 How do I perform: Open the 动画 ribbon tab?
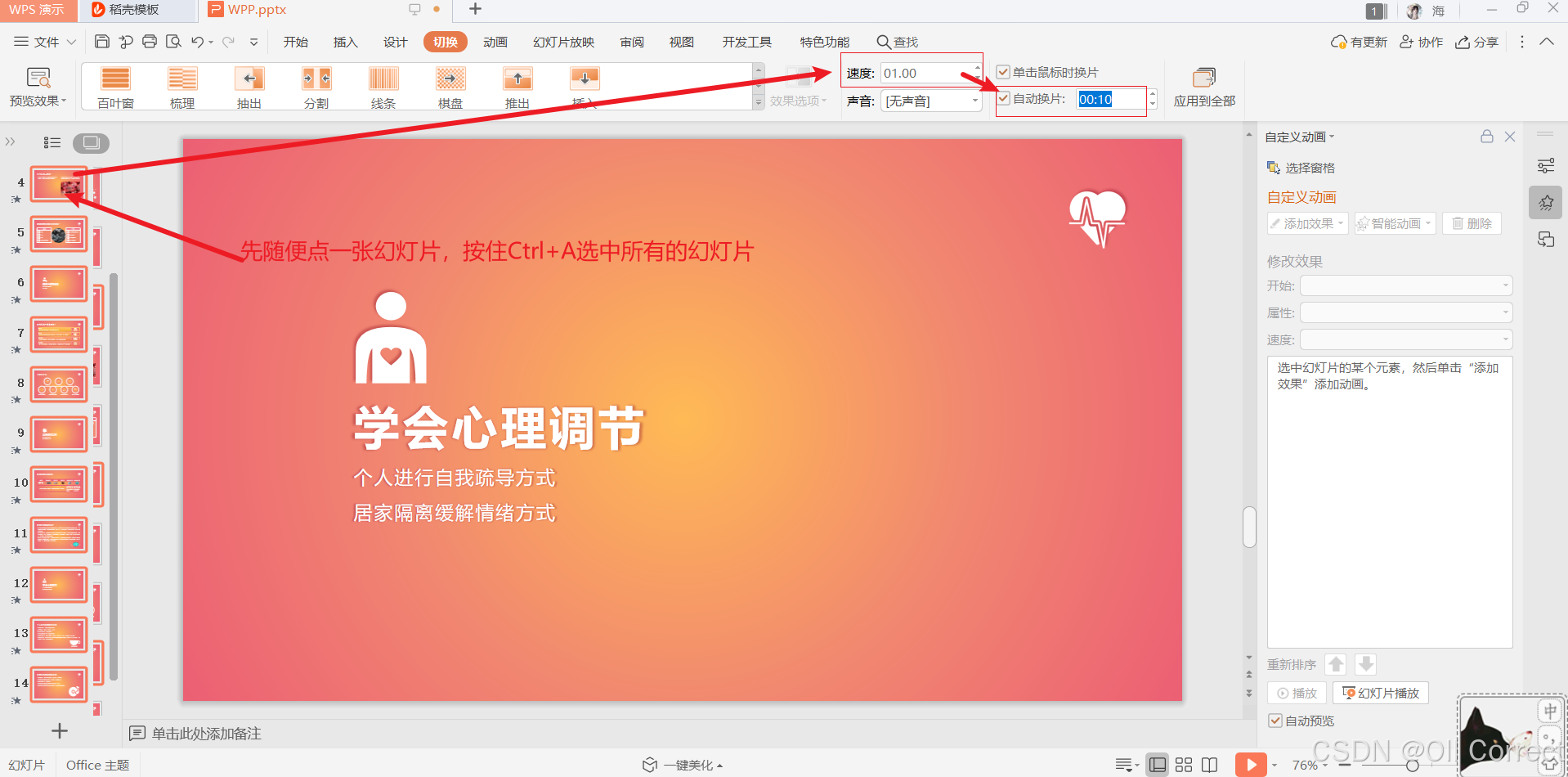click(495, 42)
